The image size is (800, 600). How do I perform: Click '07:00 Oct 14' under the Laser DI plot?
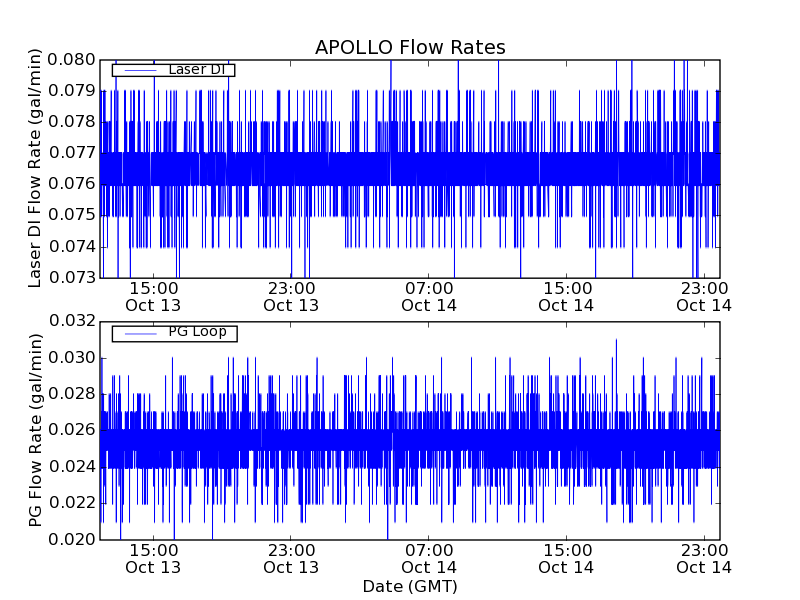[429, 297]
